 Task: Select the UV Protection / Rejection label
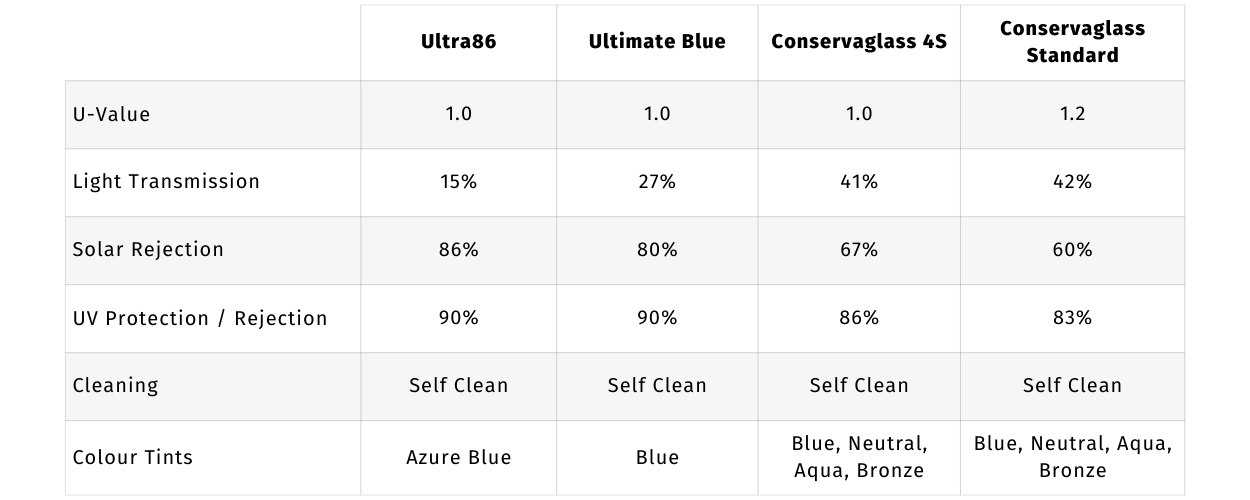(200, 318)
